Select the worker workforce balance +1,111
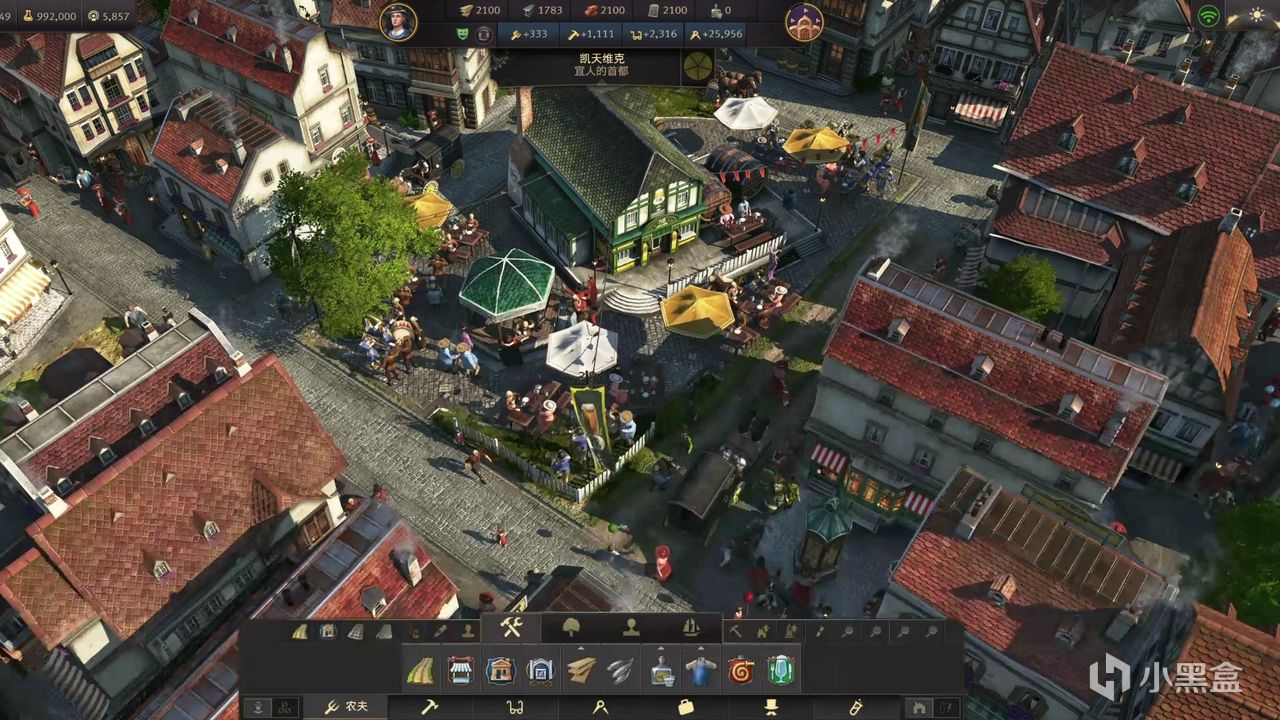1280x720 pixels. pos(590,34)
